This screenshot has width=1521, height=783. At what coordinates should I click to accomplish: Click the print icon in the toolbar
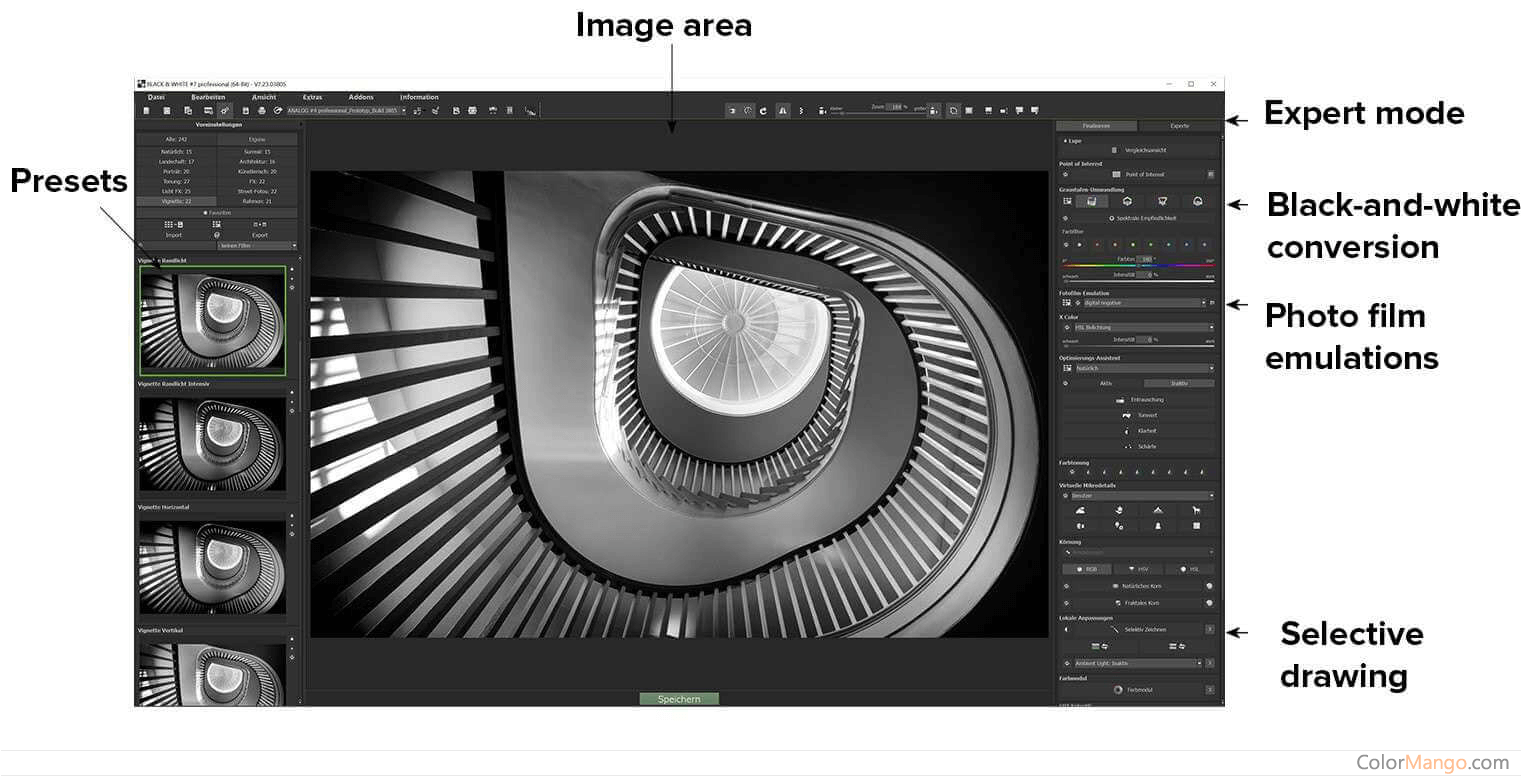point(261,110)
